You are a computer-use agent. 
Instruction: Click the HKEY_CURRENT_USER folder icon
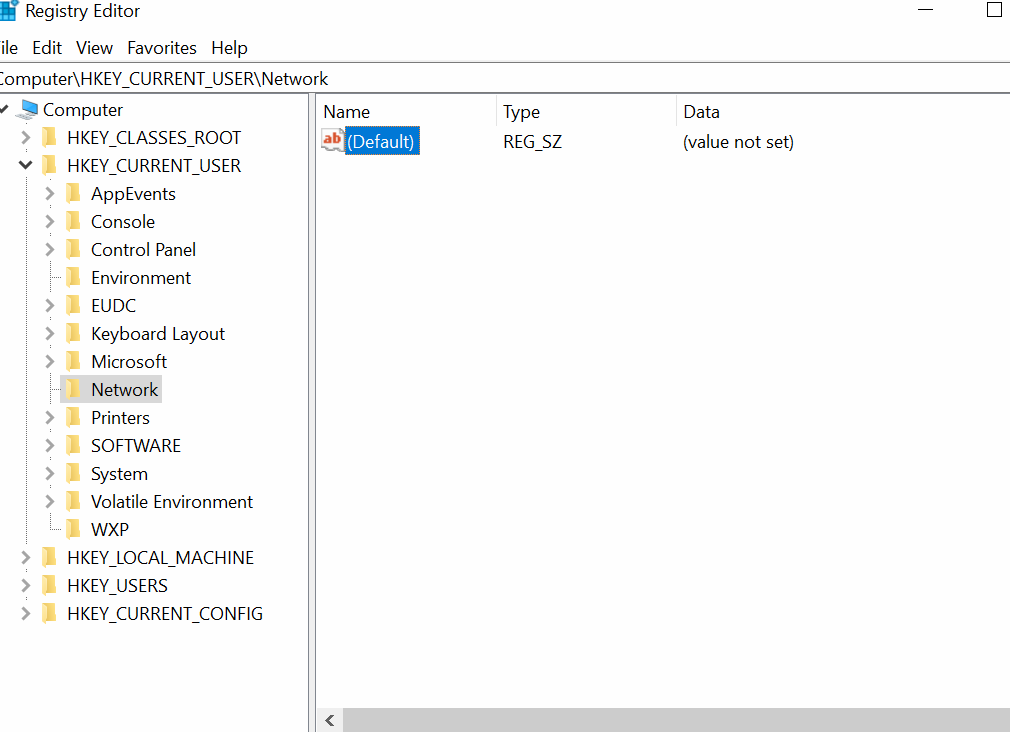point(49,166)
